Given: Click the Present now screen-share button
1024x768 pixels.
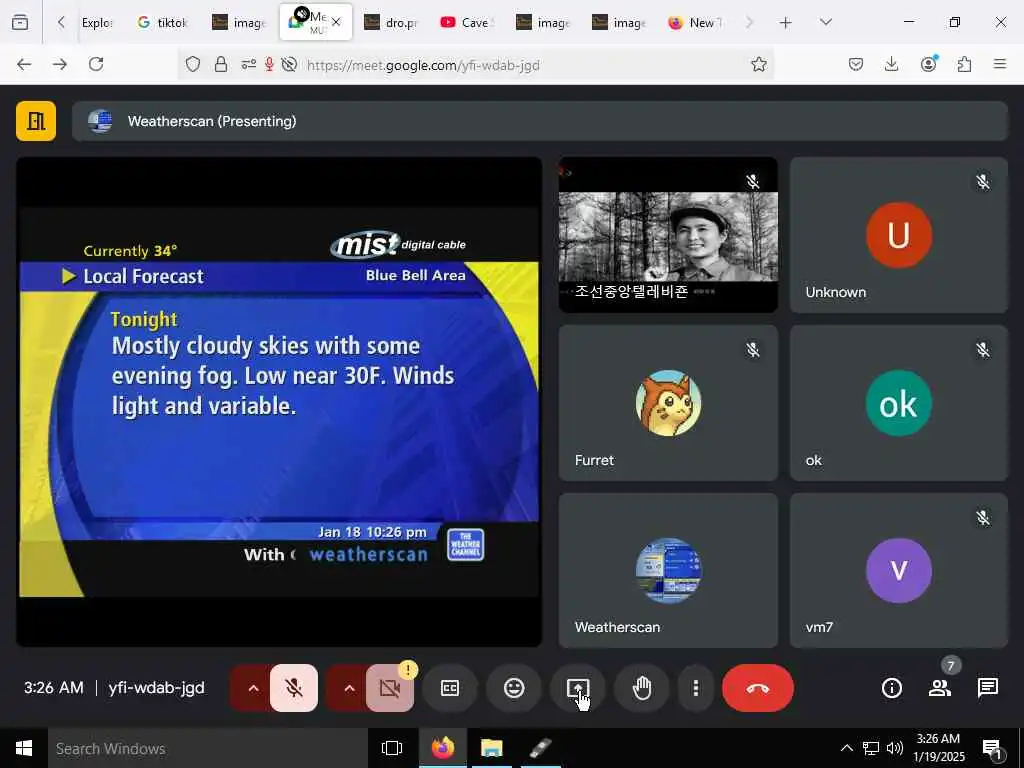Looking at the screenshot, I should pos(578,688).
